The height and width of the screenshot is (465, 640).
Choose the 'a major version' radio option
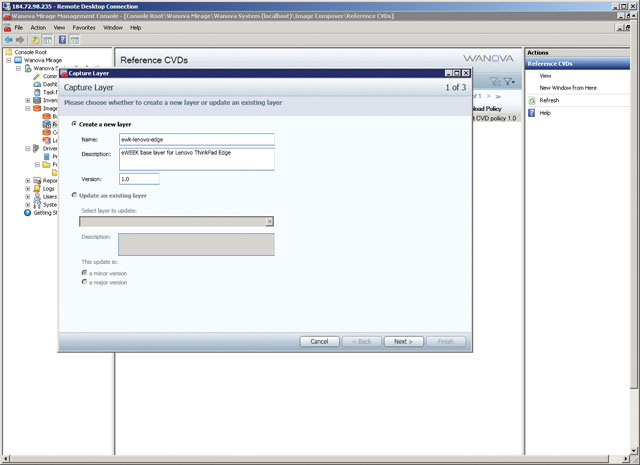coord(84,282)
